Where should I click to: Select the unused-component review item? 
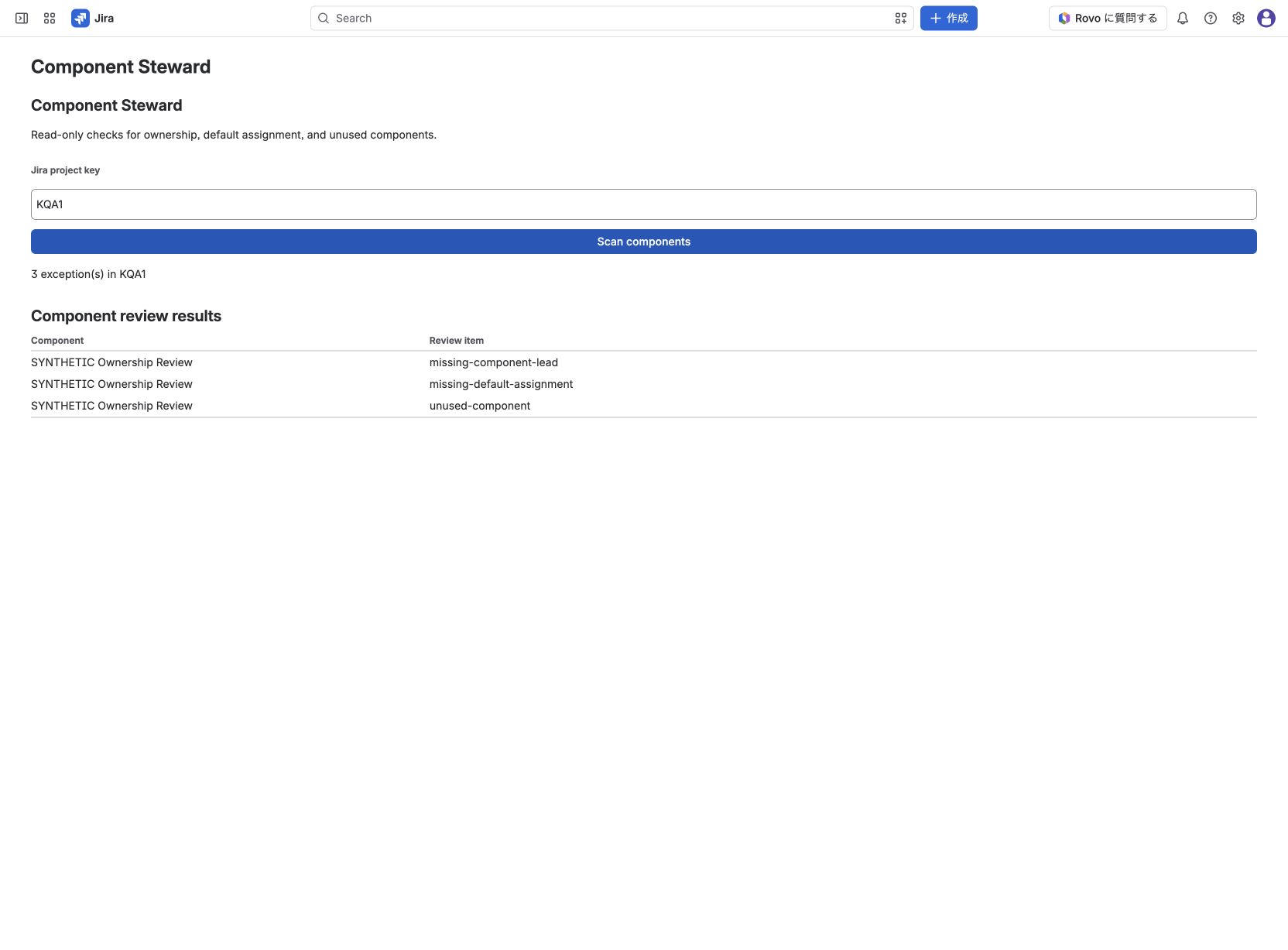(480, 406)
